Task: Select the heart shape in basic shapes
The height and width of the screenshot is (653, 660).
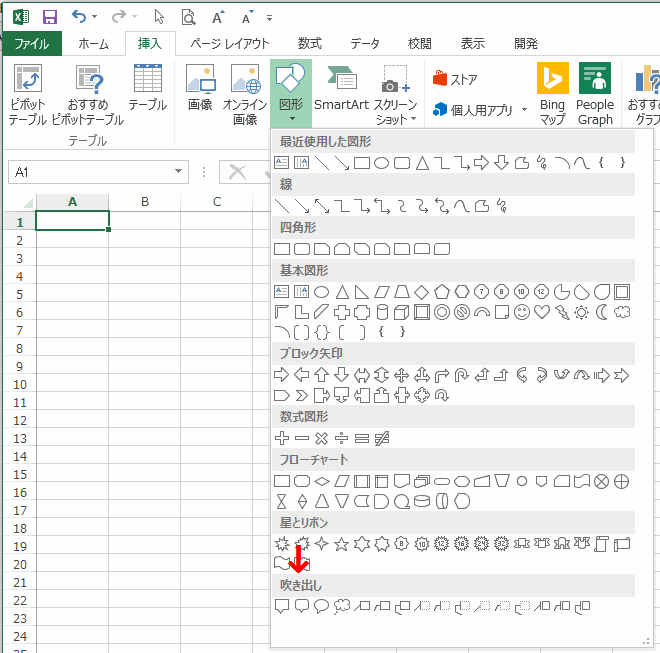Action: click(542, 312)
